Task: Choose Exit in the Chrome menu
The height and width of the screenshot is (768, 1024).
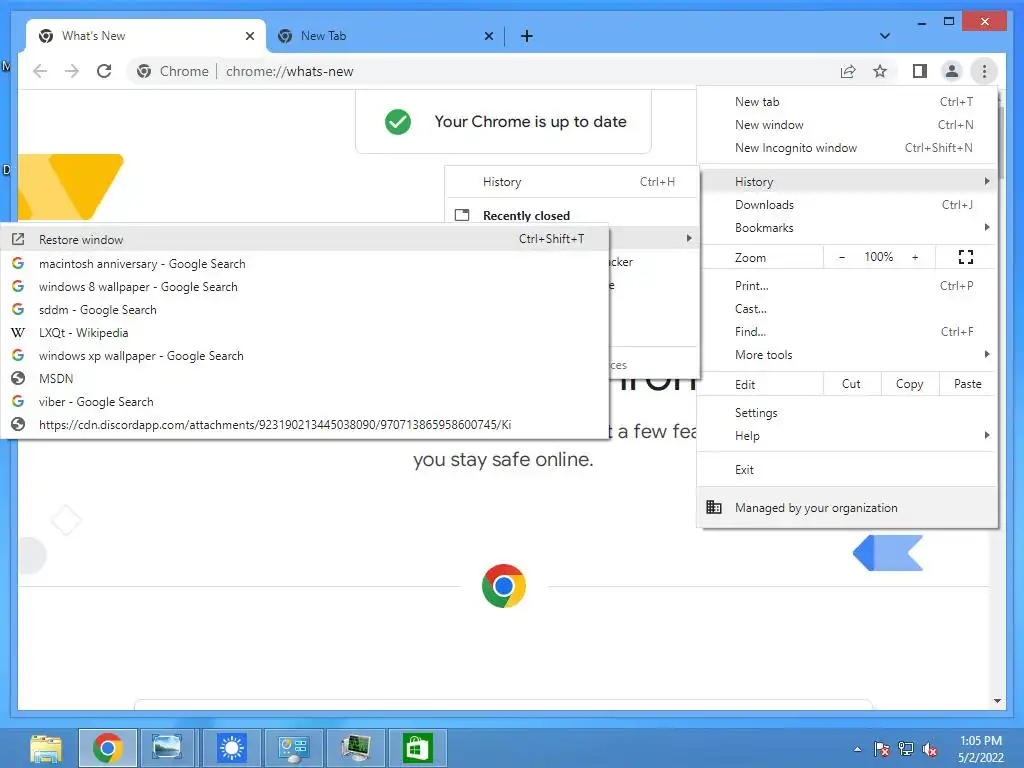Action: (847, 470)
